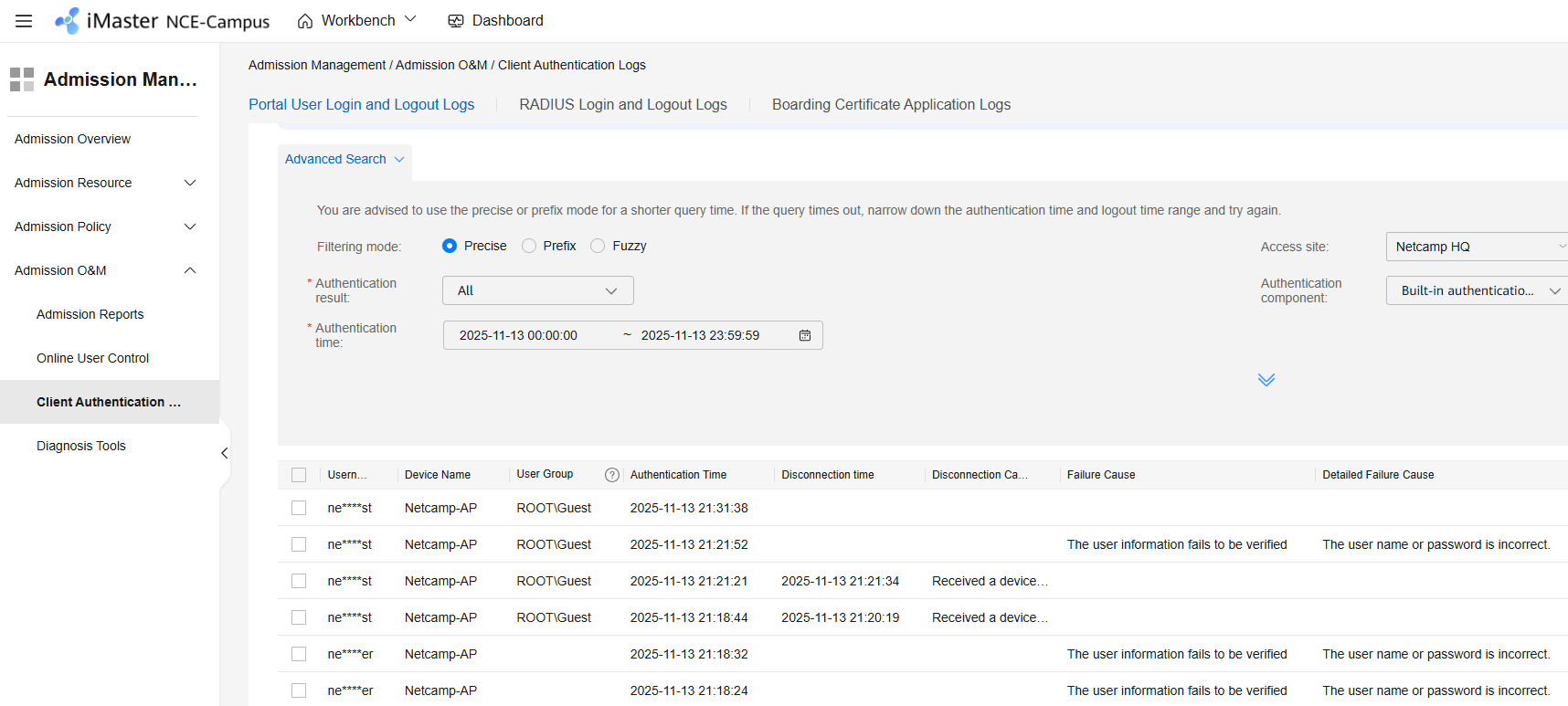Viewport: 1568px width, 706px height.
Task: Click ROOT\Guest in 21:31:38 row
Action: point(554,508)
